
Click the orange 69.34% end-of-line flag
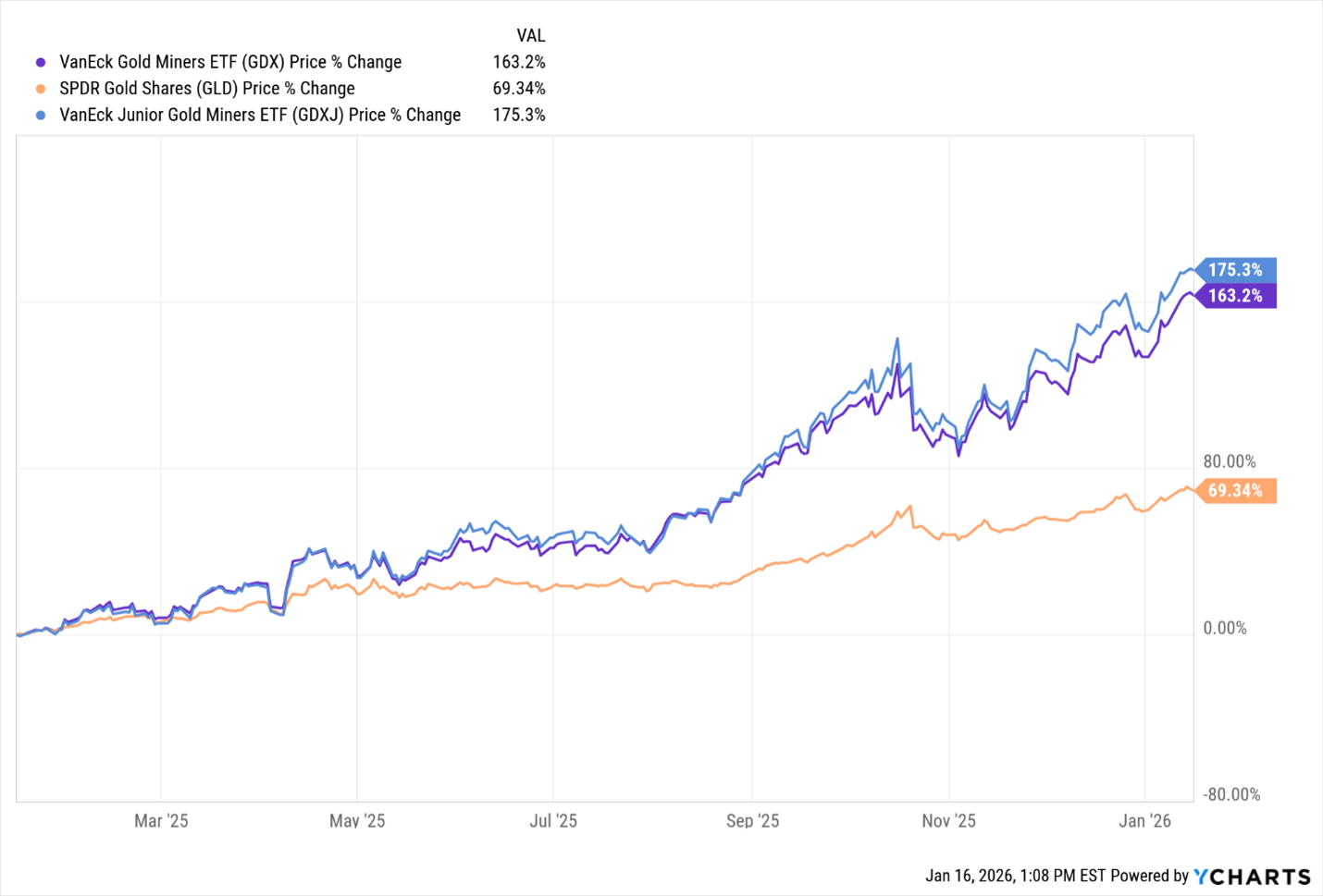pyautogui.click(x=1235, y=491)
